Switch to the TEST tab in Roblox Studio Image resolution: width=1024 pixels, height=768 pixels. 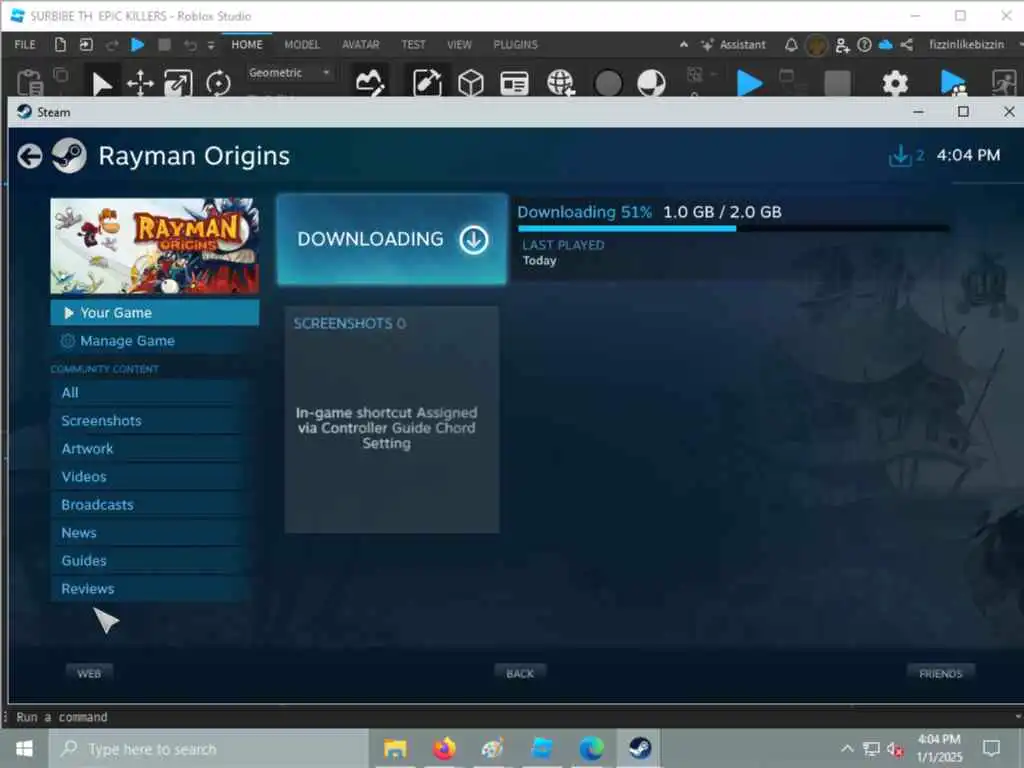tap(413, 44)
